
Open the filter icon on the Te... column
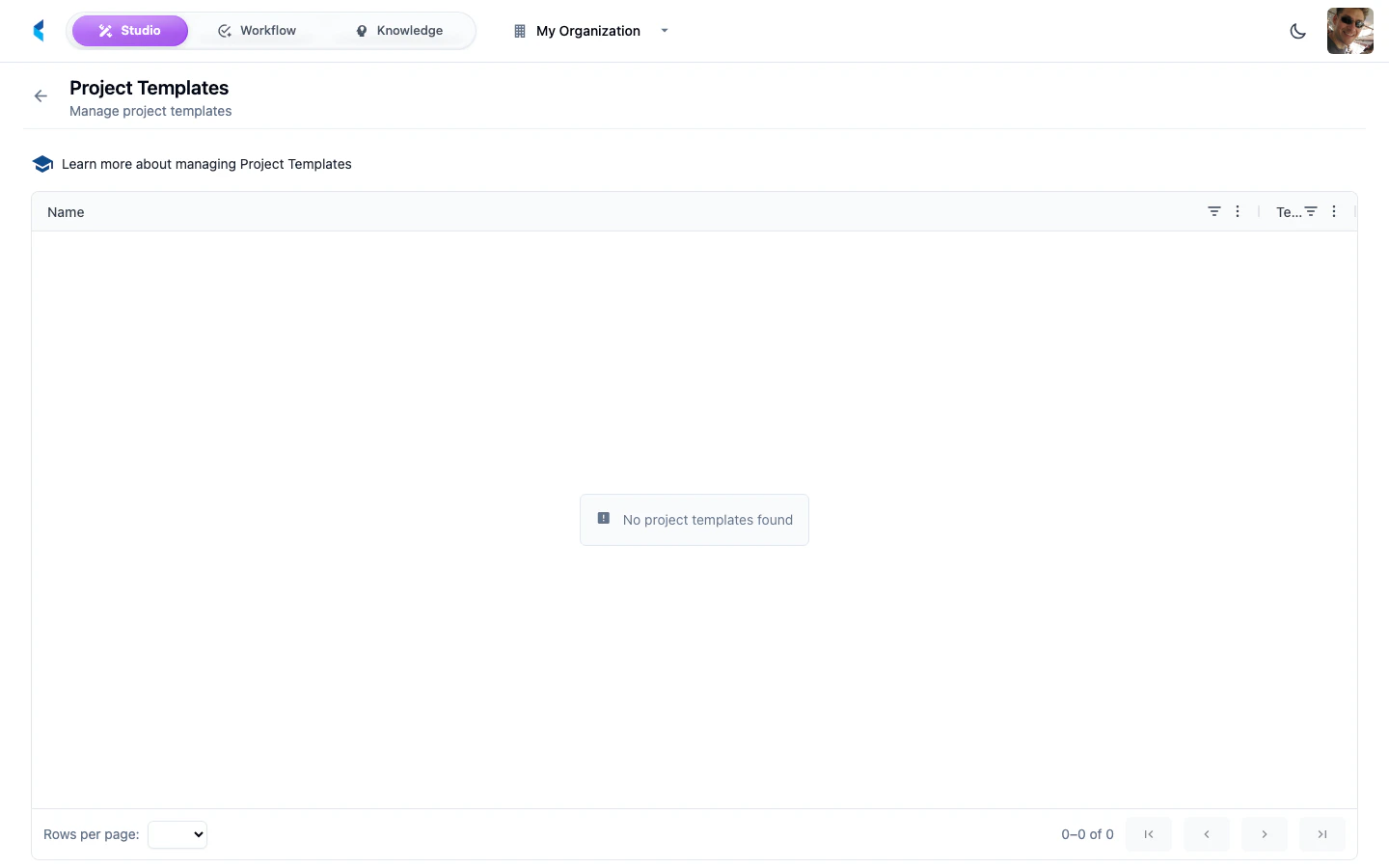click(x=1310, y=211)
